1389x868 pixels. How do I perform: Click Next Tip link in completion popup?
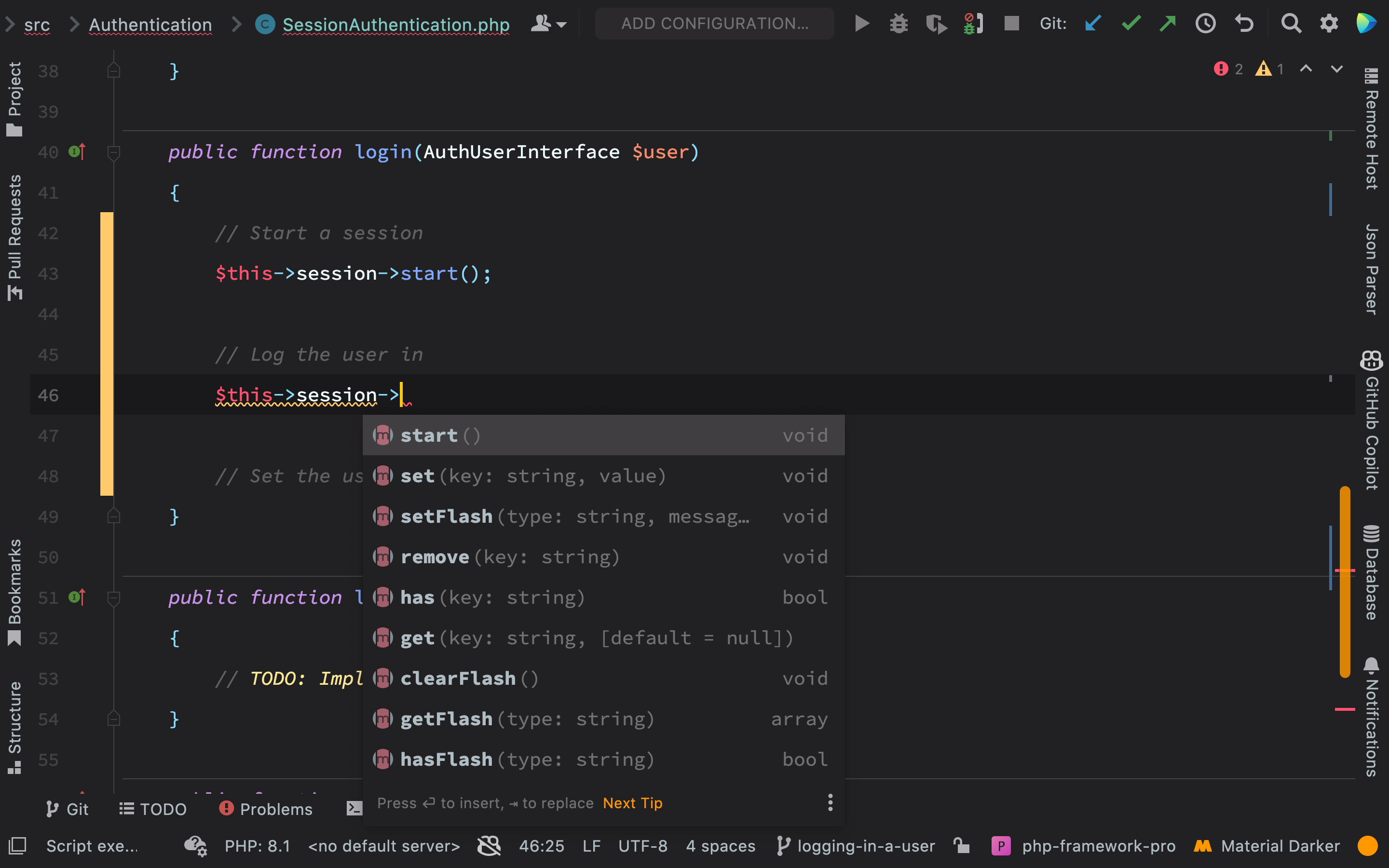[x=632, y=802]
